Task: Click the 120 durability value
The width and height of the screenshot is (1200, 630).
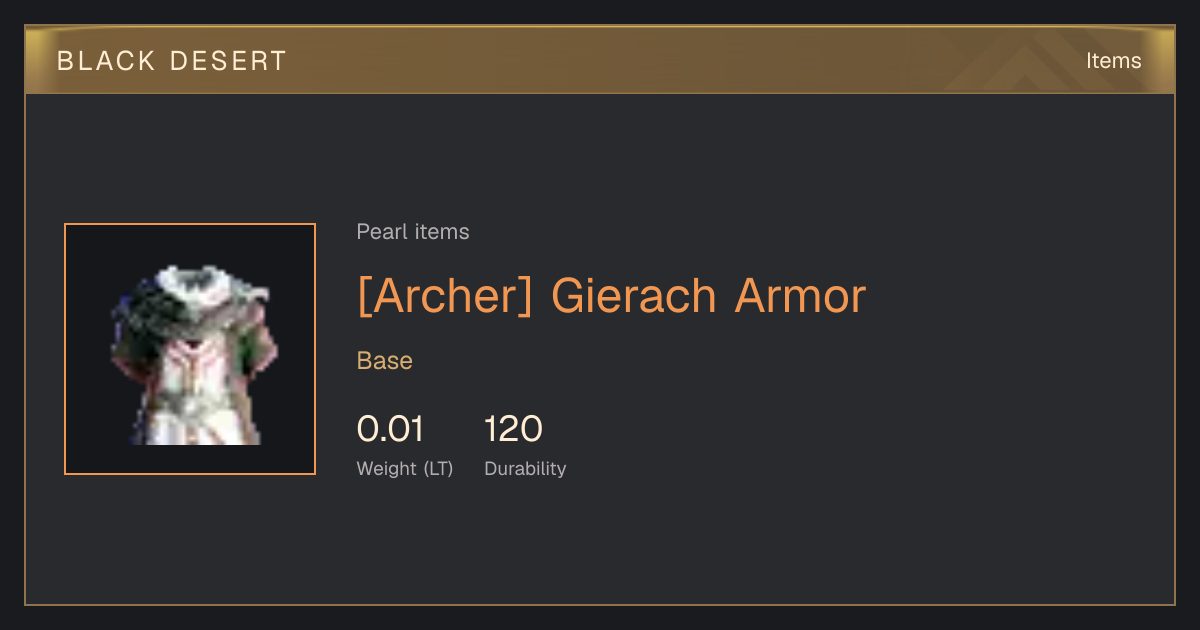Action: 513,429
